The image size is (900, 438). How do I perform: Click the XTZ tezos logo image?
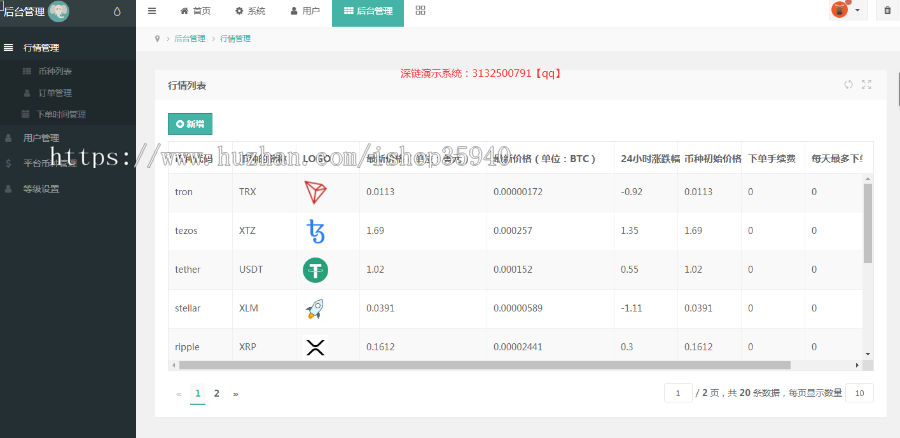point(315,231)
